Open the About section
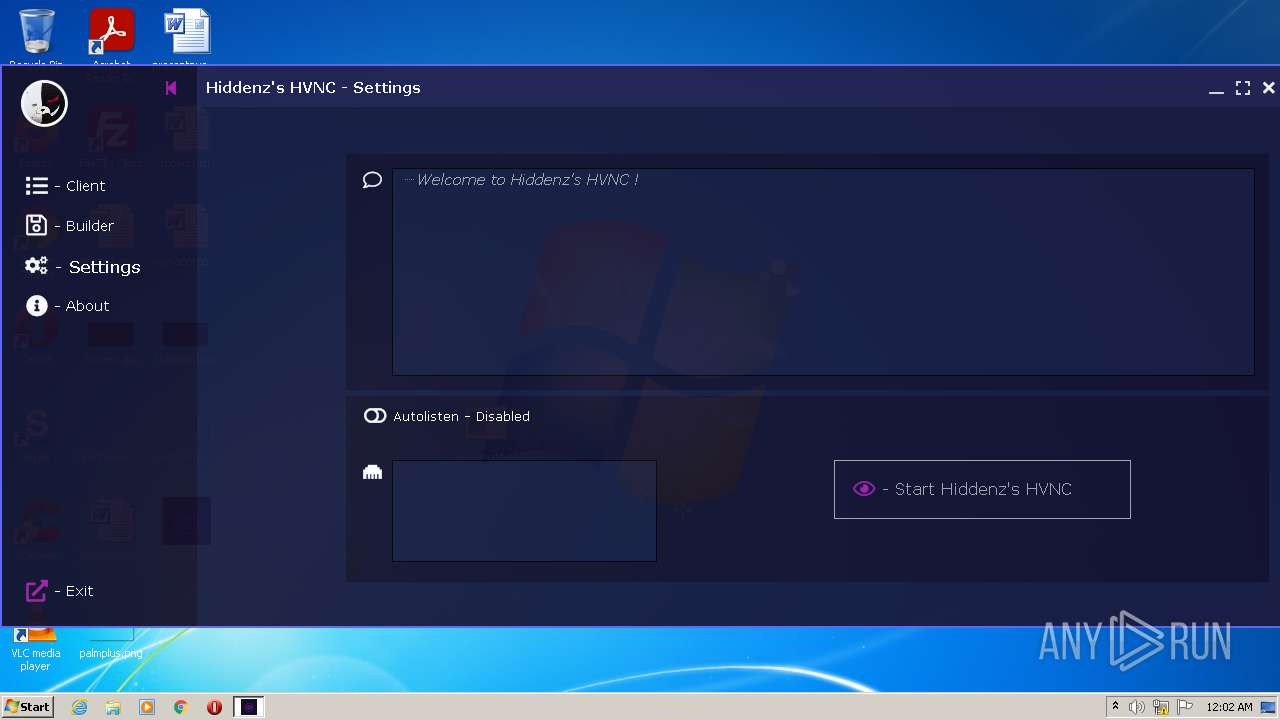The height and width of the screenshot is (720, 1280). pos(67,306)
